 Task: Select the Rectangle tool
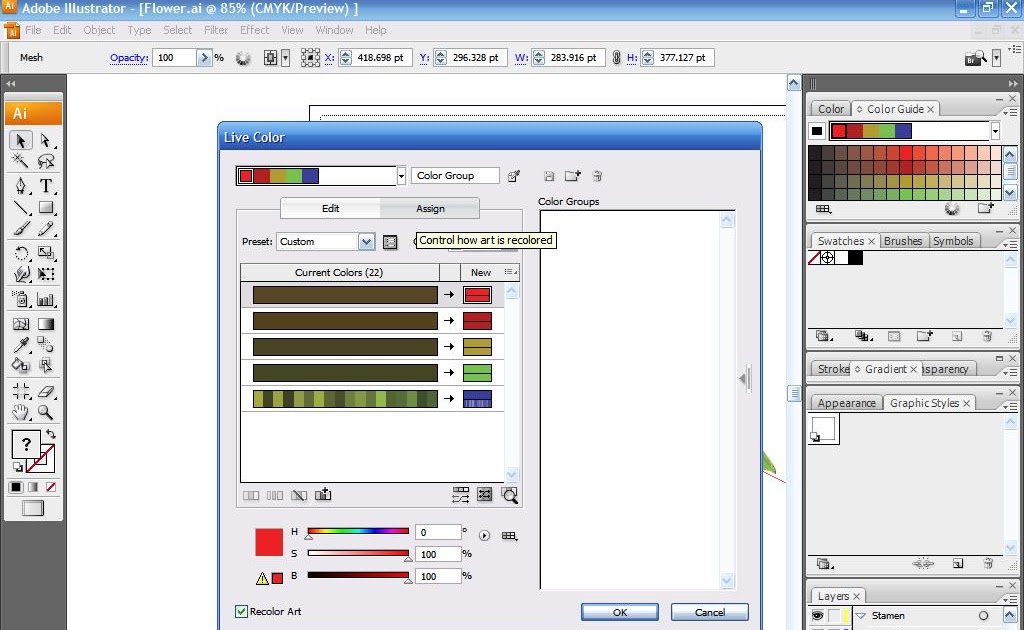(45, 208)
